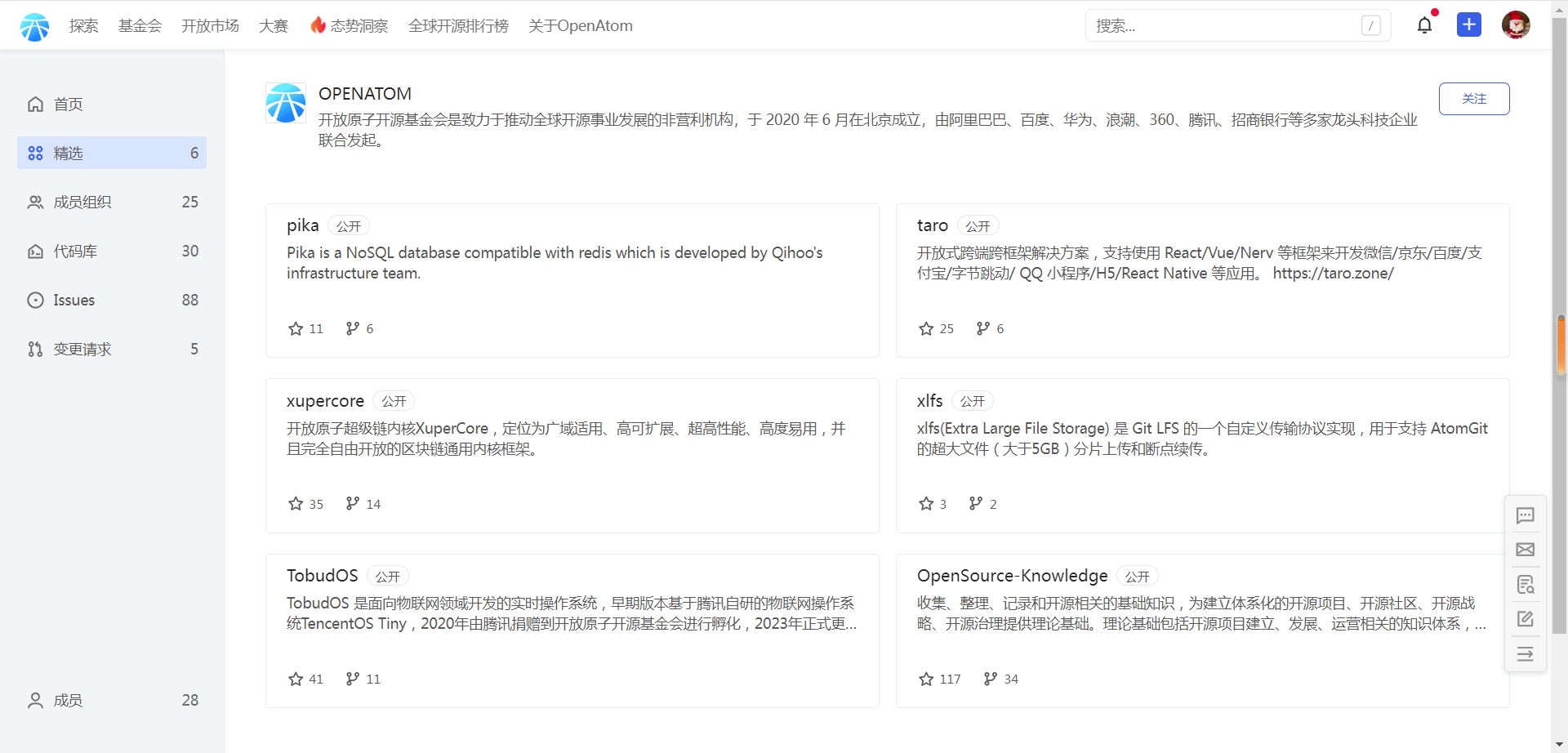This screenshot has height=753, width=1568.
Task: Click the star icon on pika card
Action: (x=296, y=328)
